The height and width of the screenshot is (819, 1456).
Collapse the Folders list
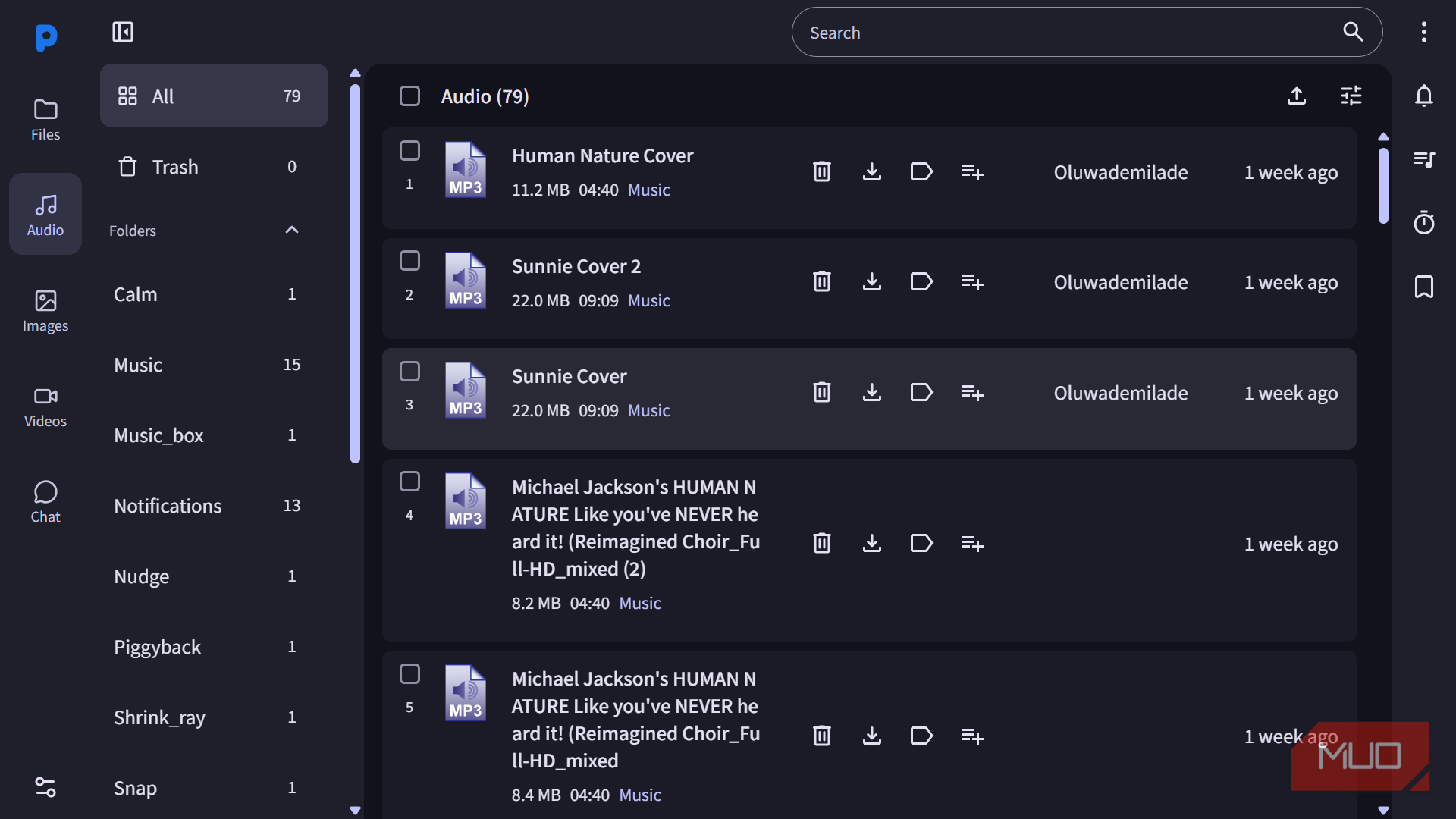pos(292,230)
